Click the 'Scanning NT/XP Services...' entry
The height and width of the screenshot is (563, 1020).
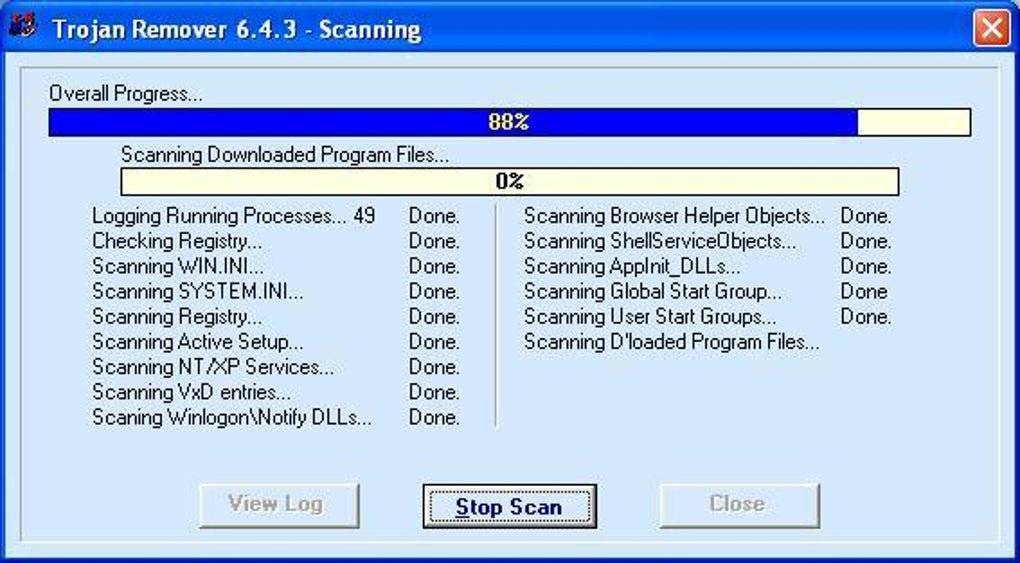213,366
